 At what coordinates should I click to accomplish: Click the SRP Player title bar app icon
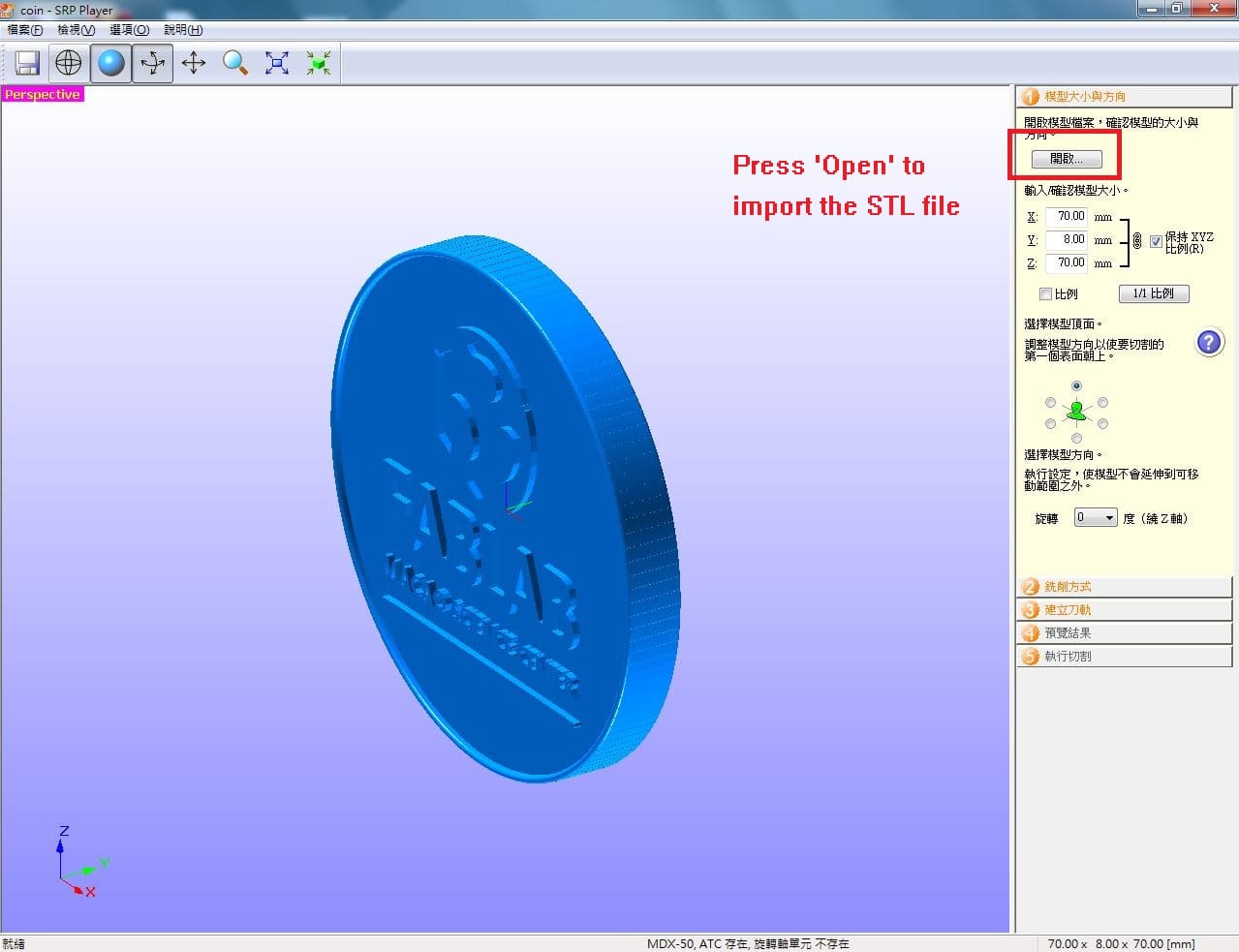click(9, 10)
